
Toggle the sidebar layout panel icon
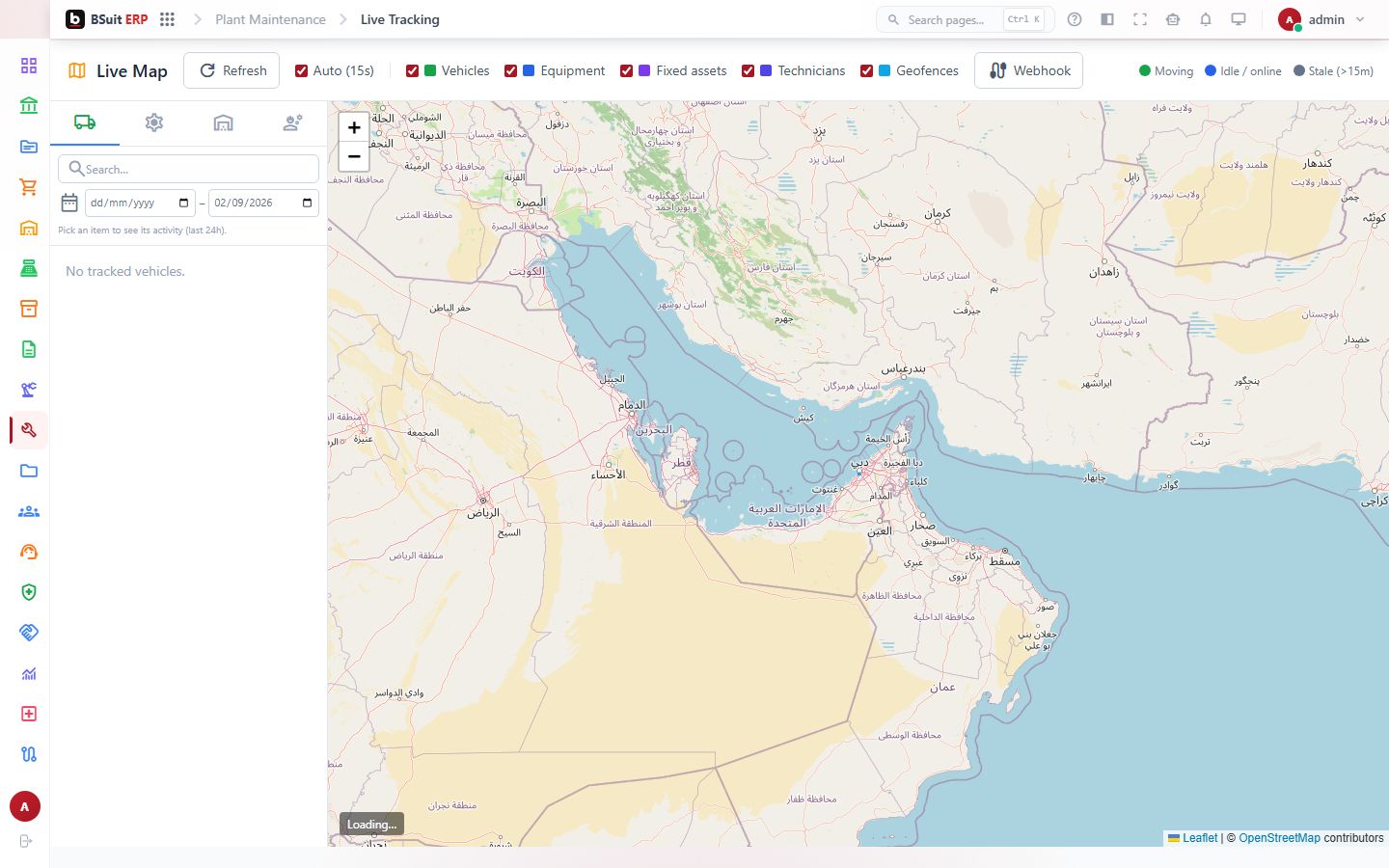1107,19
